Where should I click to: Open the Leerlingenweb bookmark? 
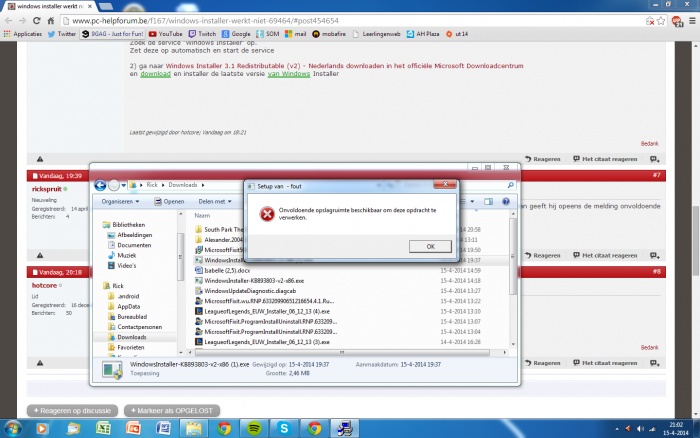point(376,34)
